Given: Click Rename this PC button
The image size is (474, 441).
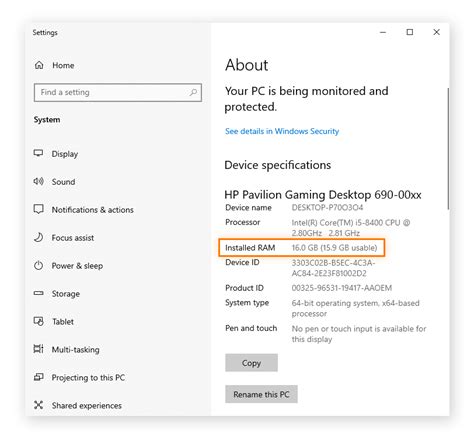Looking at the screenshot, I should [261, 394].
